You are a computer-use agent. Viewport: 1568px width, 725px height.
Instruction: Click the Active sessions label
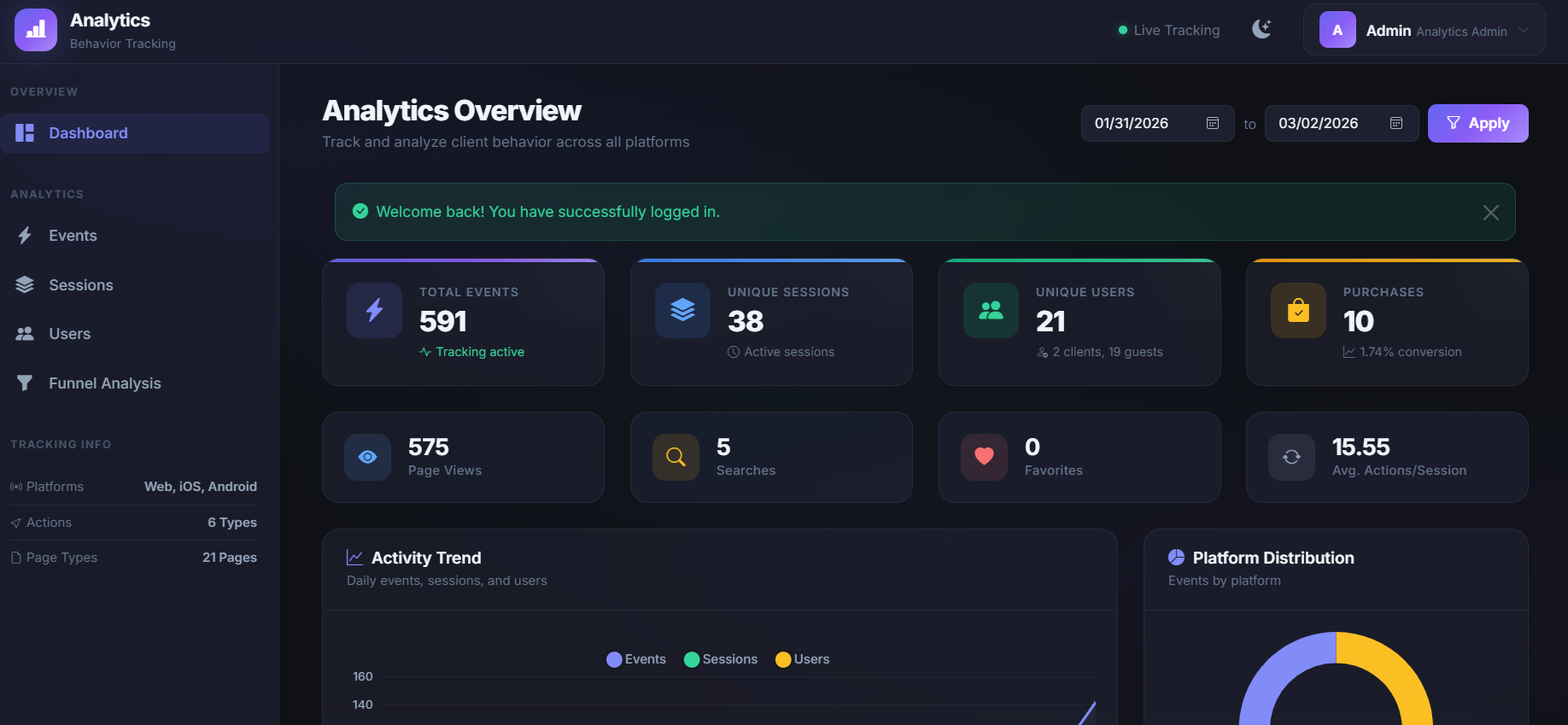[789, 352]
